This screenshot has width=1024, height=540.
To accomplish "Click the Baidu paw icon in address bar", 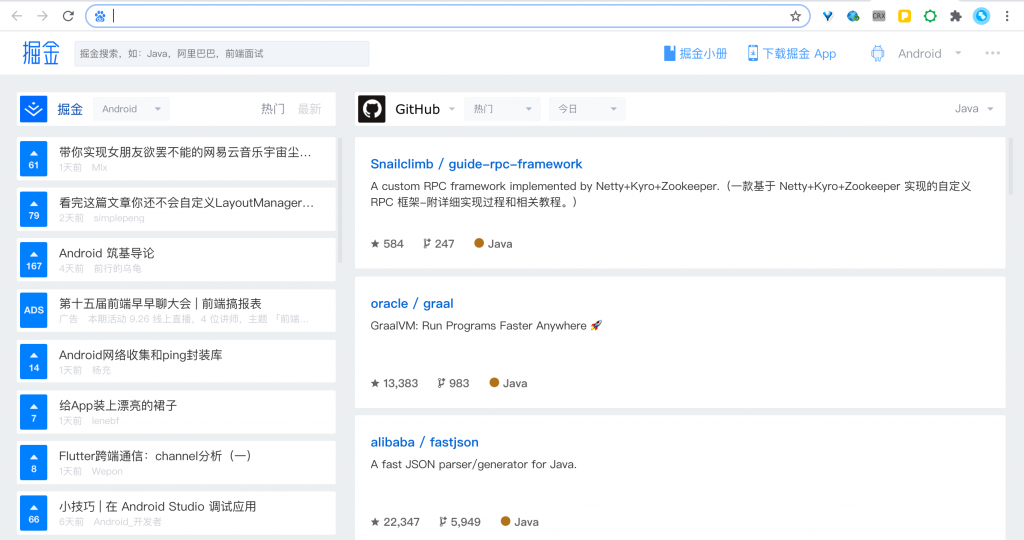I will point(99,16).
